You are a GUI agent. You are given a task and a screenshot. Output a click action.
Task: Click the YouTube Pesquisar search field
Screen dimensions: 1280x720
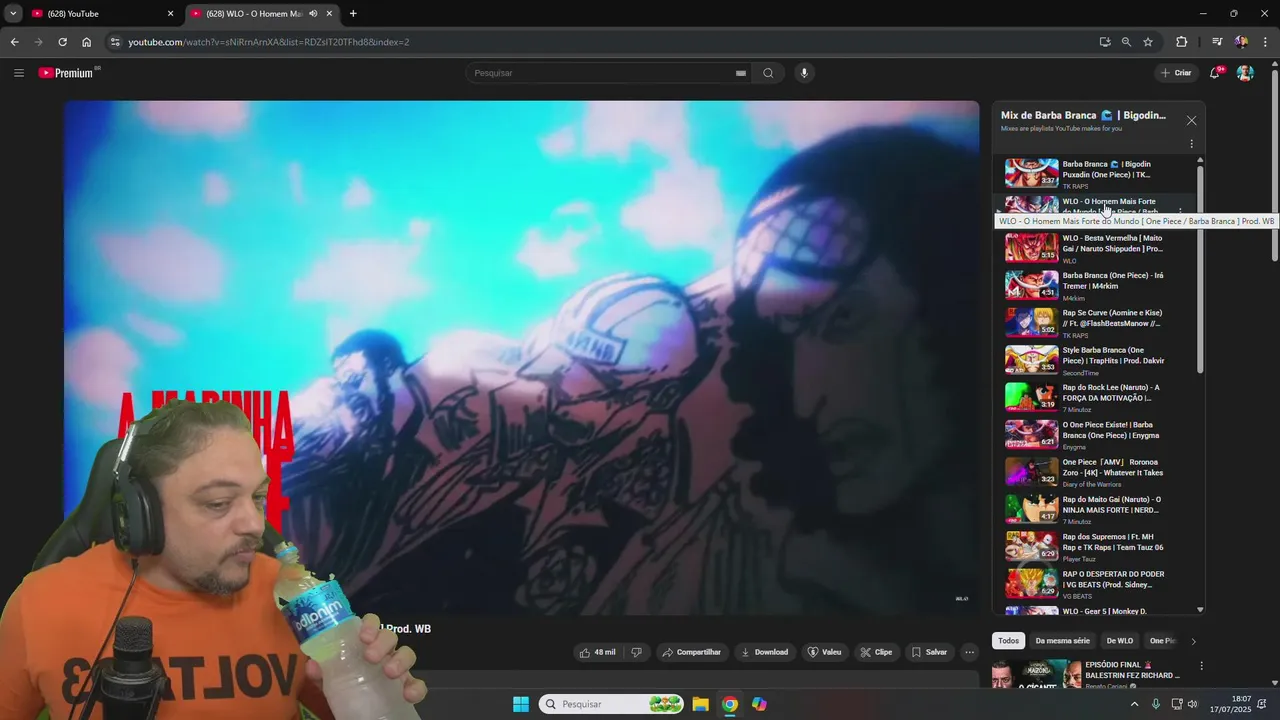coord(600,73)
